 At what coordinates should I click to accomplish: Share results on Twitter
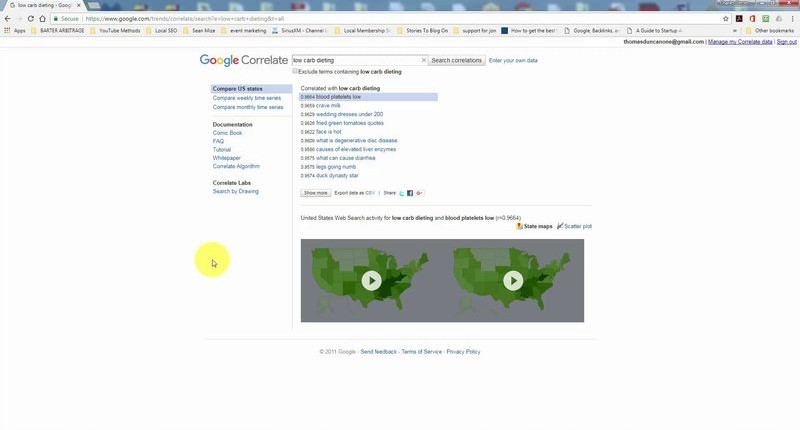[402, 193]
